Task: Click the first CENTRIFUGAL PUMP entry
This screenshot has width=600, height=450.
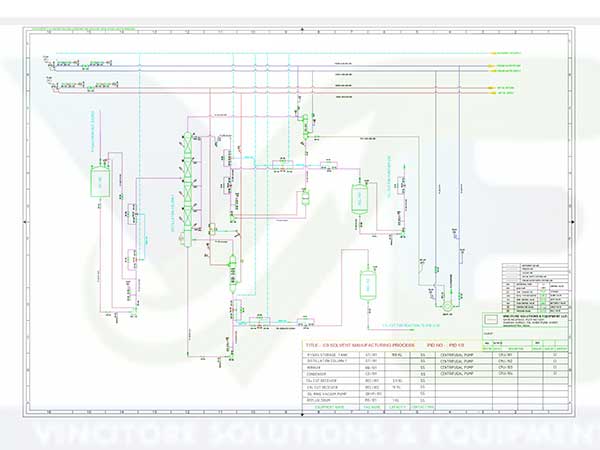Action: (x=457, y=355)
